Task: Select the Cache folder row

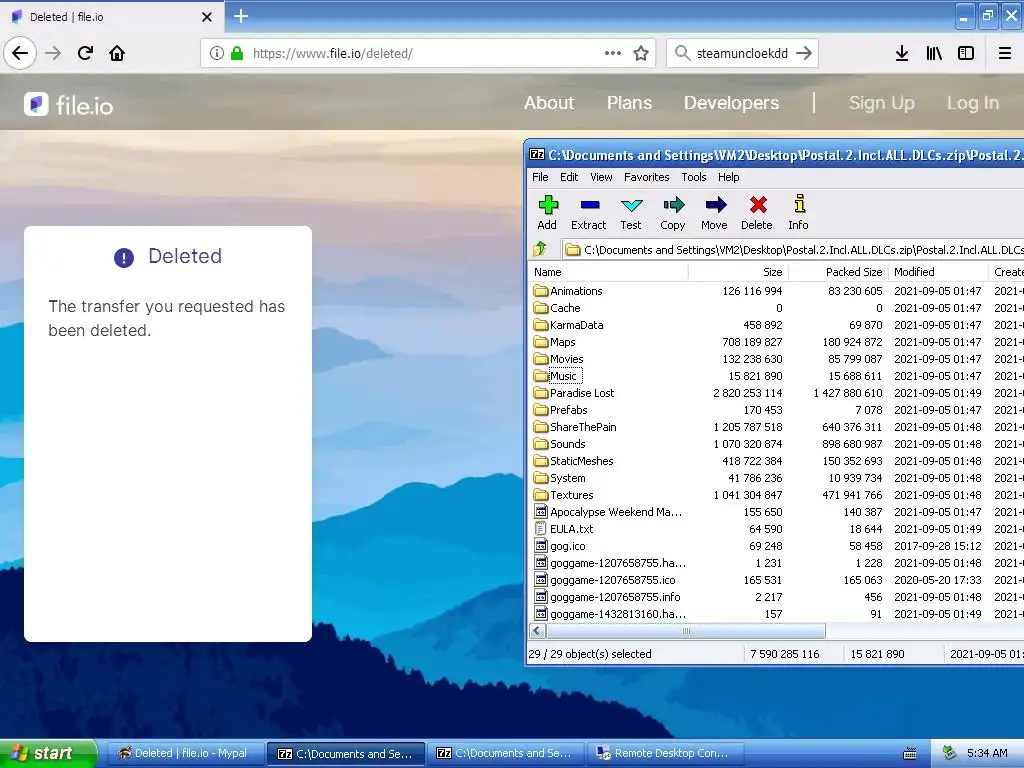Action: click(x=776, y=308)
